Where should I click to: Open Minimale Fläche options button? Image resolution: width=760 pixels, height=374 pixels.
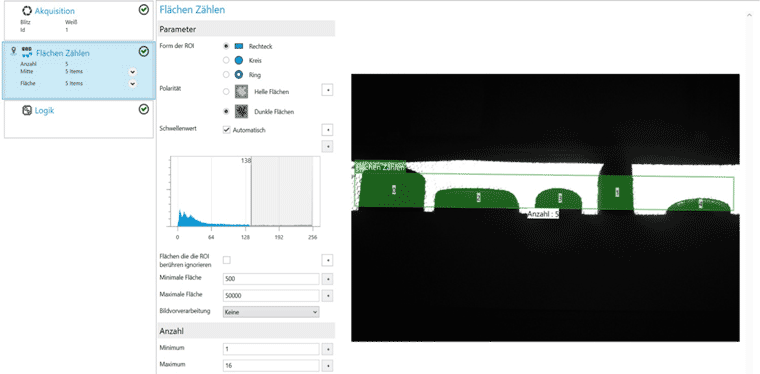tap(327, 279)
